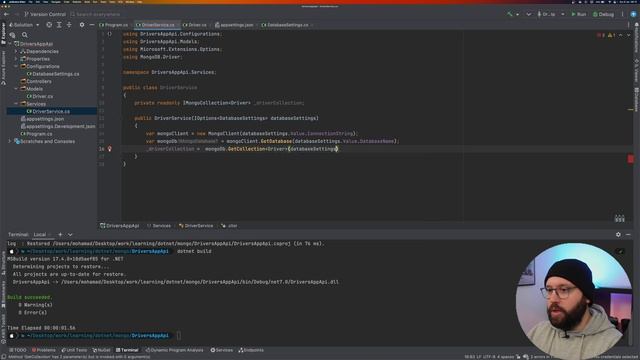Click the collapse all icon in Explorer
Image resolution: width=640 pixels, height=360 pixels.
pyautogui.click(x=69, y=25)
